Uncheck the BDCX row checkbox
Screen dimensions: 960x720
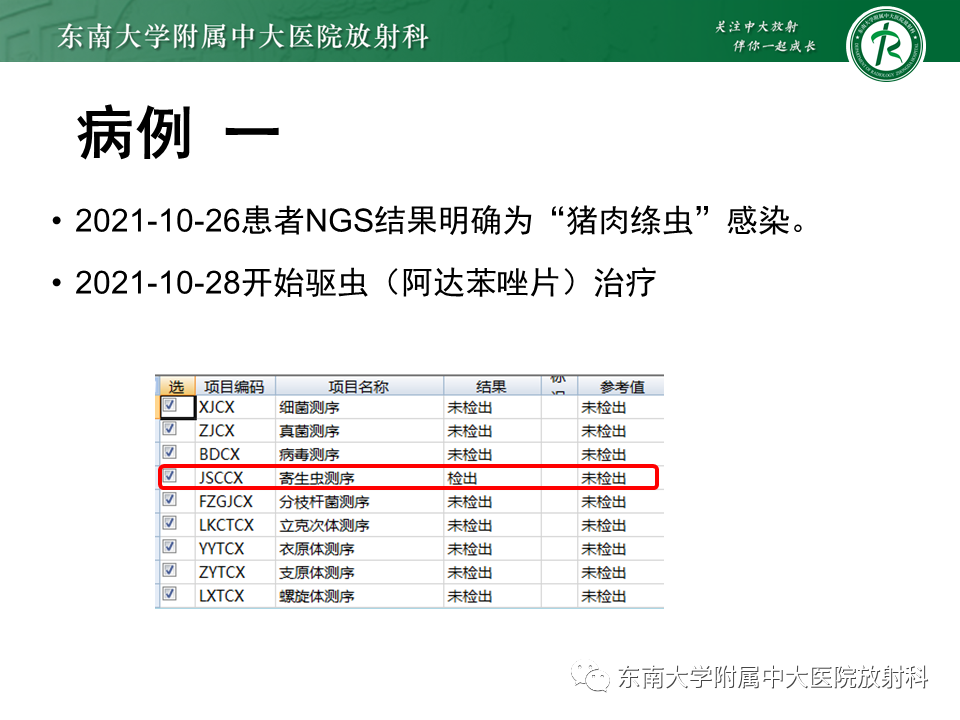pyautogui.click(x=170, y=452)
